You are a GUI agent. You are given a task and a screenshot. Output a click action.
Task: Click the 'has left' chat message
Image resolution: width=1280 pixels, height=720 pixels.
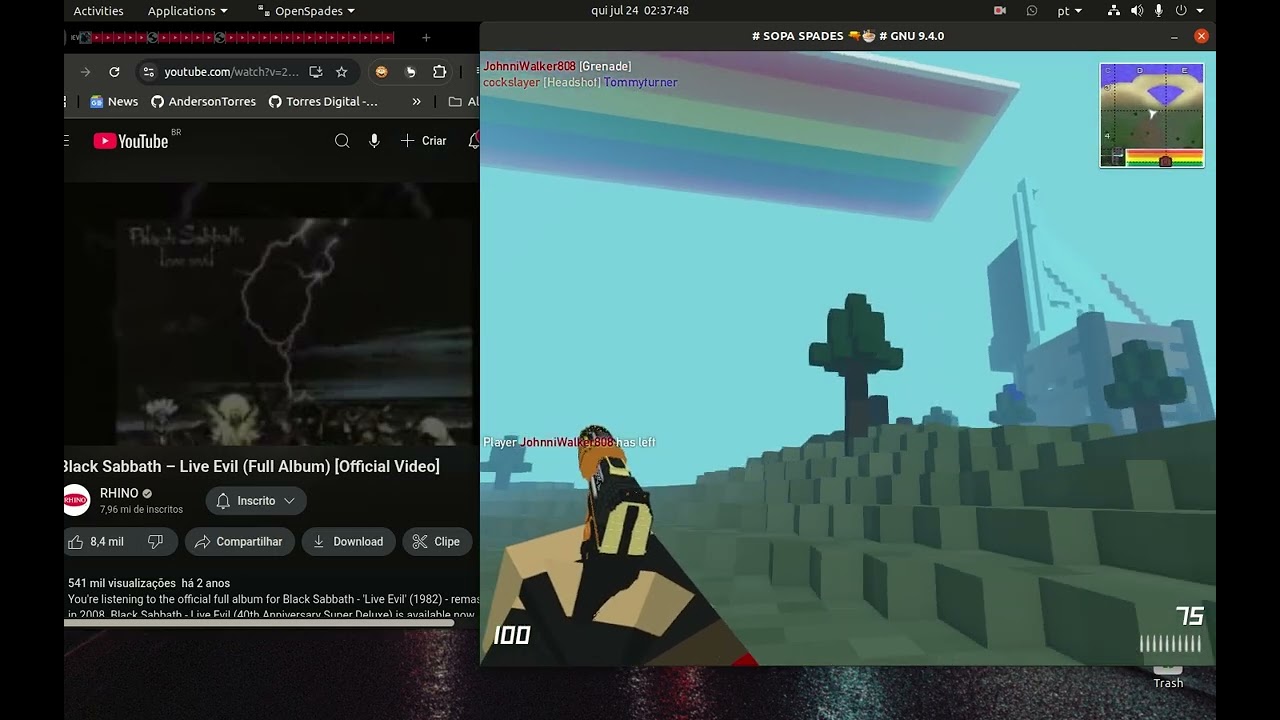[570, 442]
